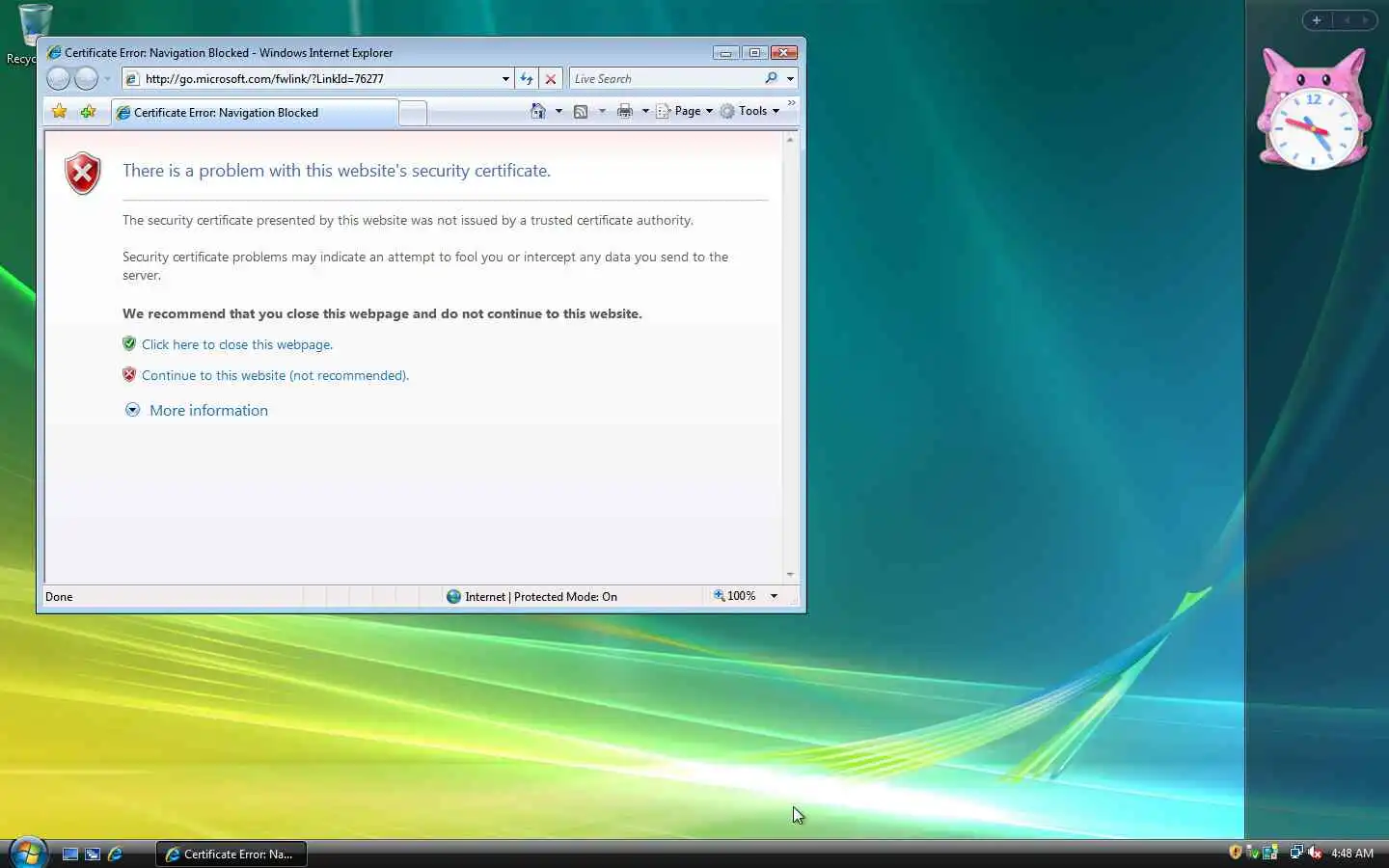Image resolution: width=1389 pixels, height=868 pixels.
Task: Click in the Live Search box
Action: (x=666, y=79)
